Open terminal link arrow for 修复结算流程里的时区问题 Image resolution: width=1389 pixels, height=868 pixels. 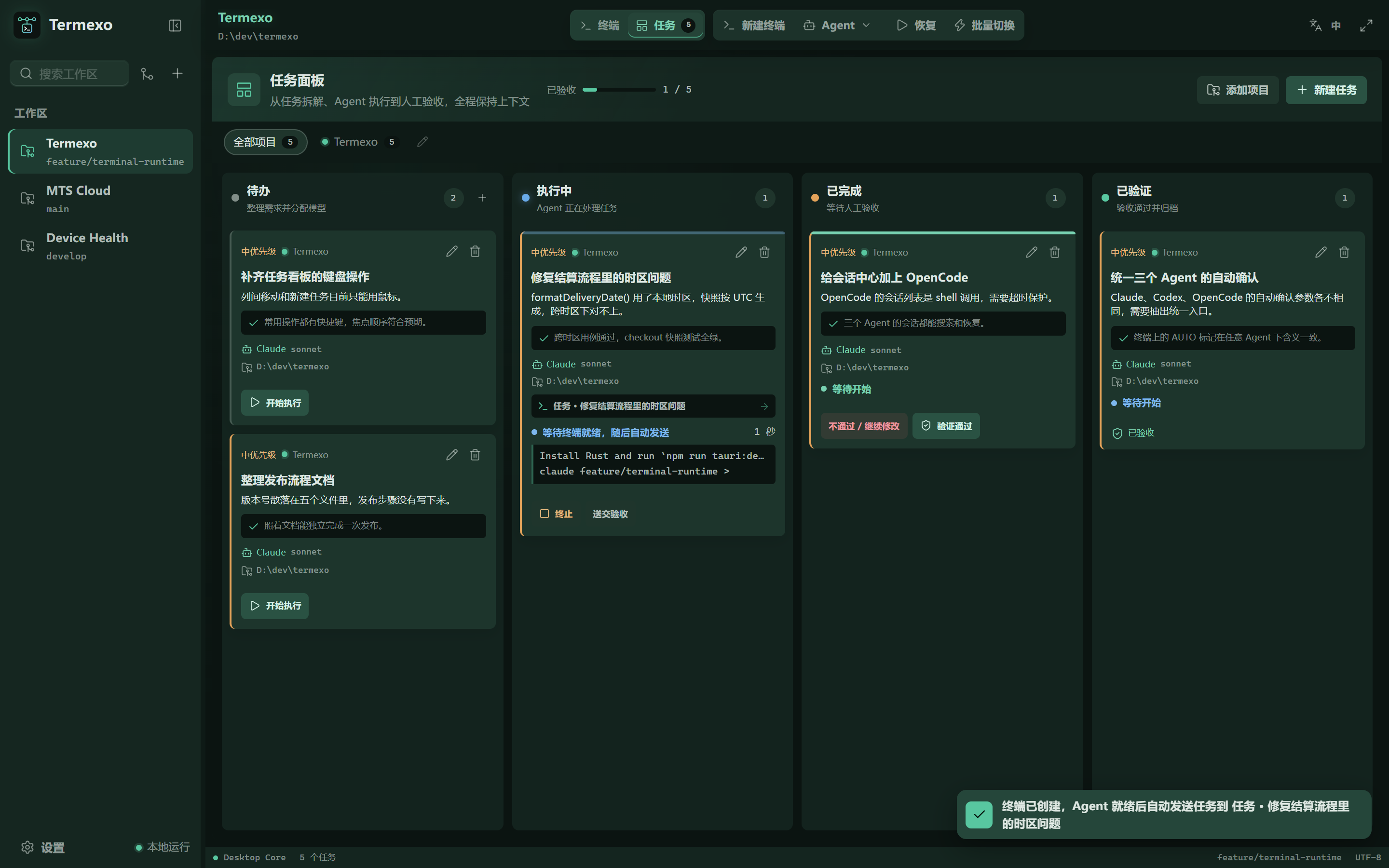pos(764,407)
